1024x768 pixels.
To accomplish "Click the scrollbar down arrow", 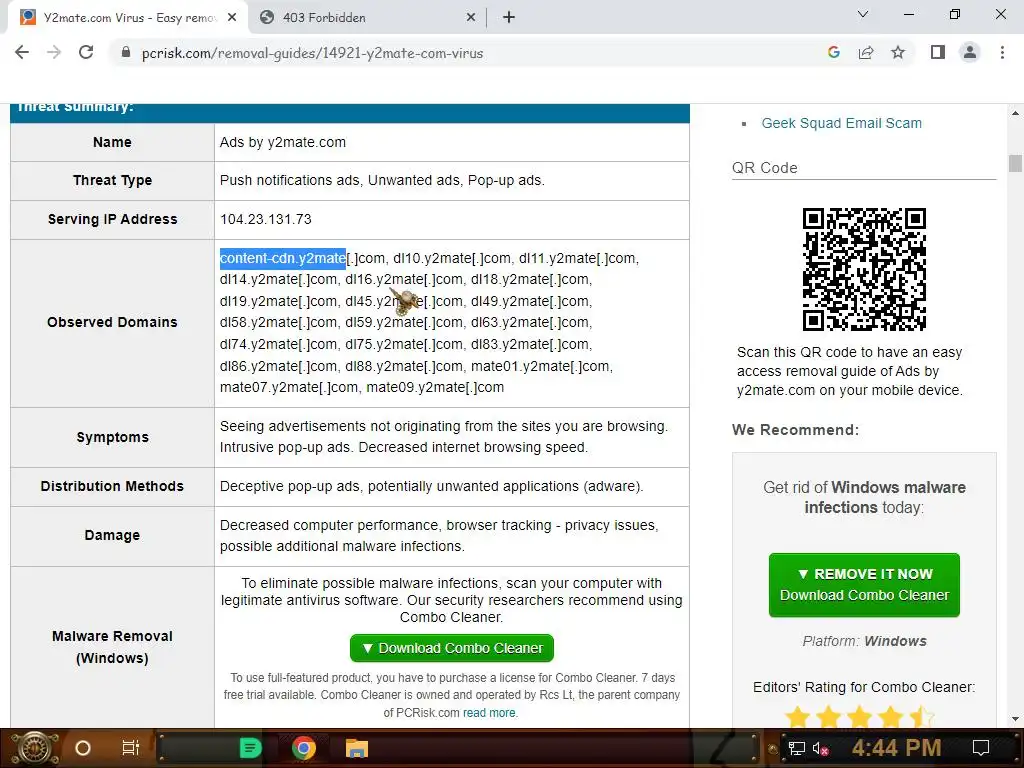I will tap(1015, 719).
